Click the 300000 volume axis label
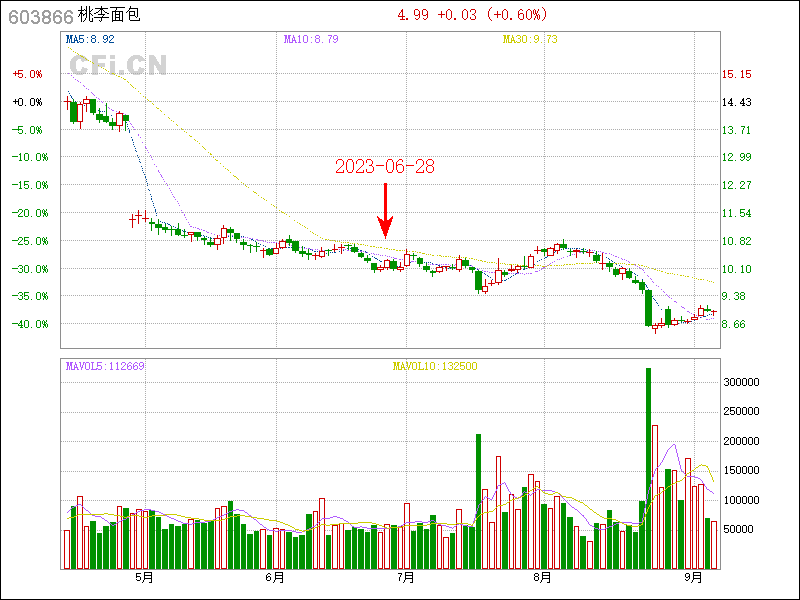The image size is (800, 600). (741, 382)
